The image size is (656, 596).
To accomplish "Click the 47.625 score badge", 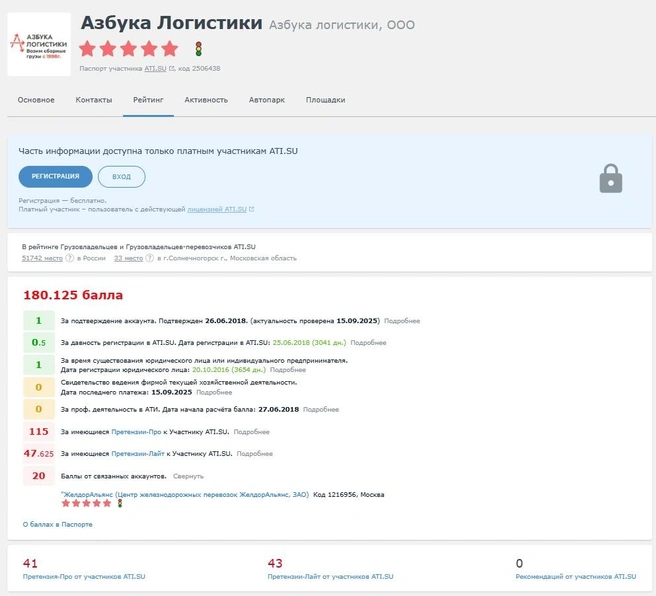I will (39, 453).
